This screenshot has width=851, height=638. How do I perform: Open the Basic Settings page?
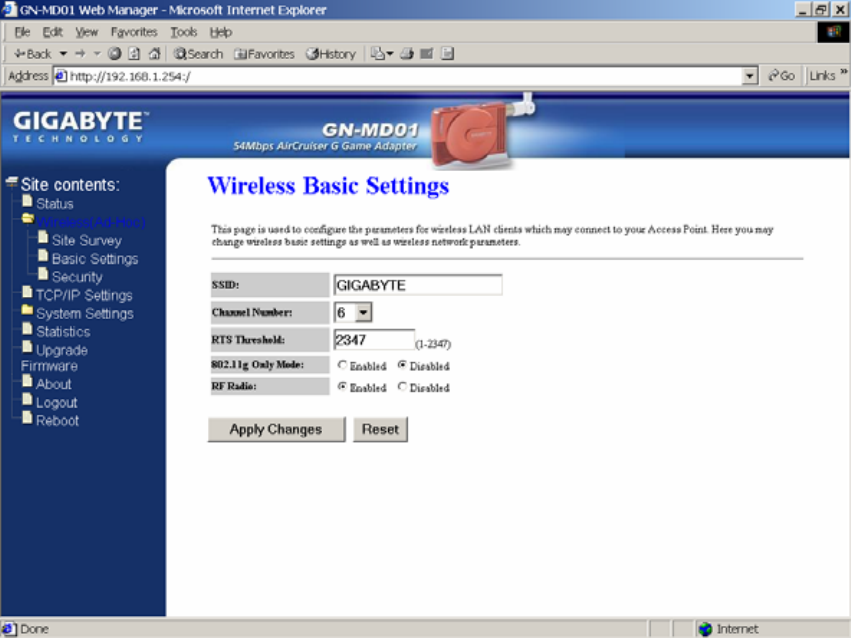[x=95, y=259]
